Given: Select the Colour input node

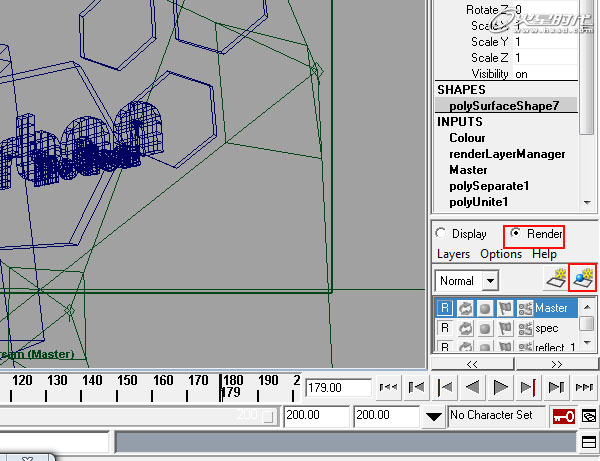Looking at the screenshot, I should coord(467,138).
